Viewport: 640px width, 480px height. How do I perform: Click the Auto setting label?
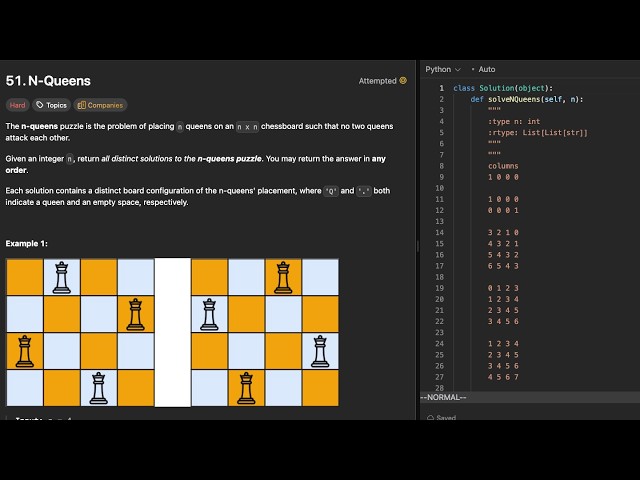487,69
